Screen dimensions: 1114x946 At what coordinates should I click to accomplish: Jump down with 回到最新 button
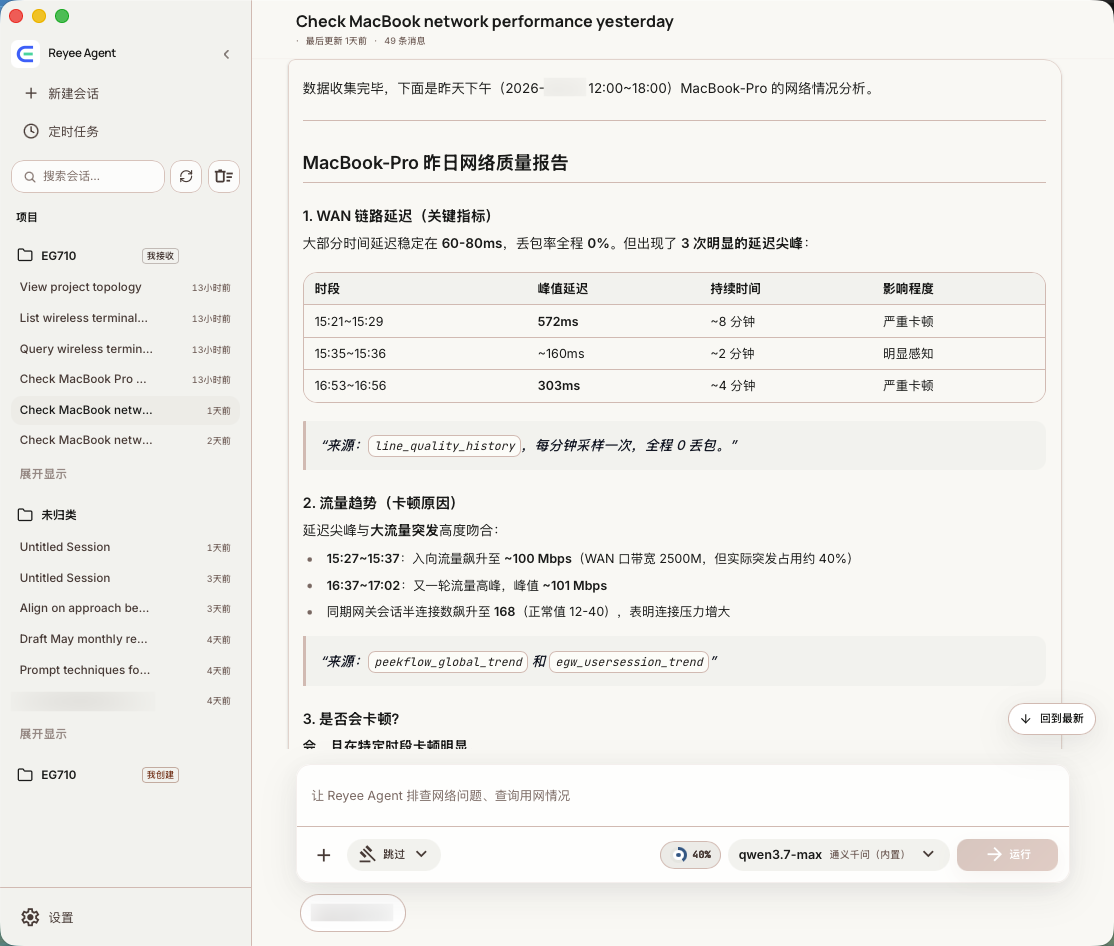click(1051, 719)
